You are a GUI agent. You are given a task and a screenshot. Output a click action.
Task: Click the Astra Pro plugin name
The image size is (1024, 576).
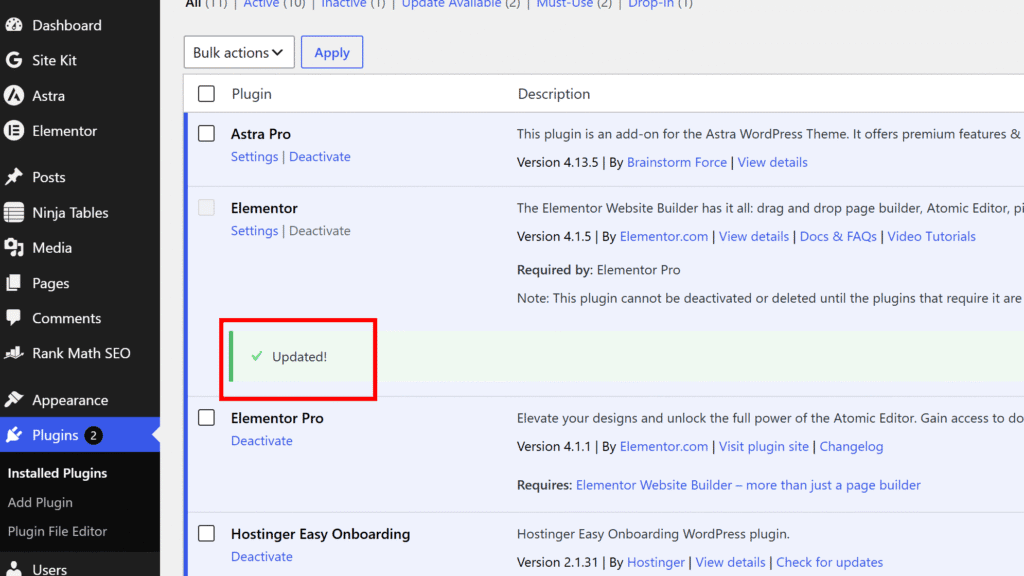(x=261, y=134)
